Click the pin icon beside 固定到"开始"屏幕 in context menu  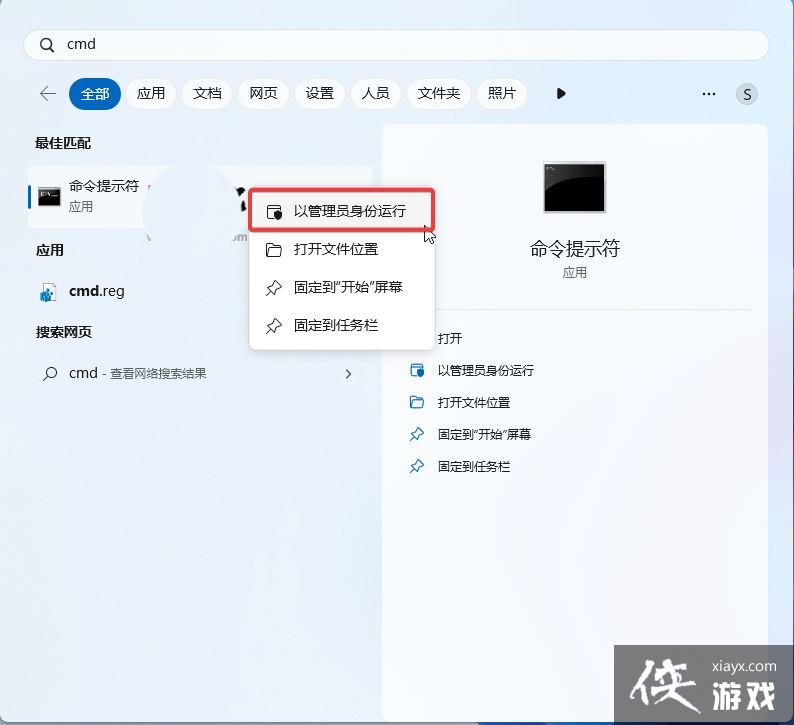pyautogui.click(x=274, y=288)
